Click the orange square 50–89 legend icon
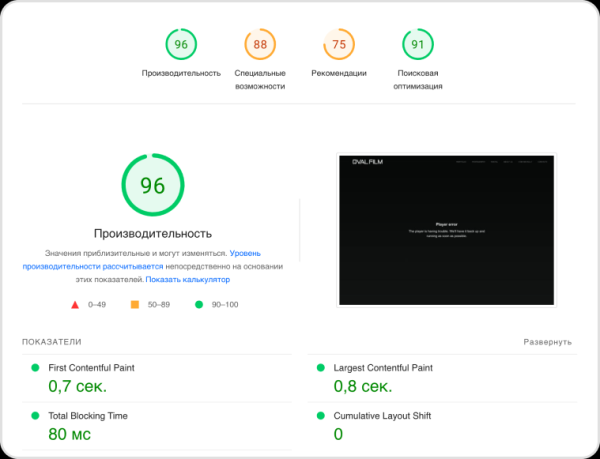Image resolution: width=600 pixels, height=459 pixels. [134, 305]
